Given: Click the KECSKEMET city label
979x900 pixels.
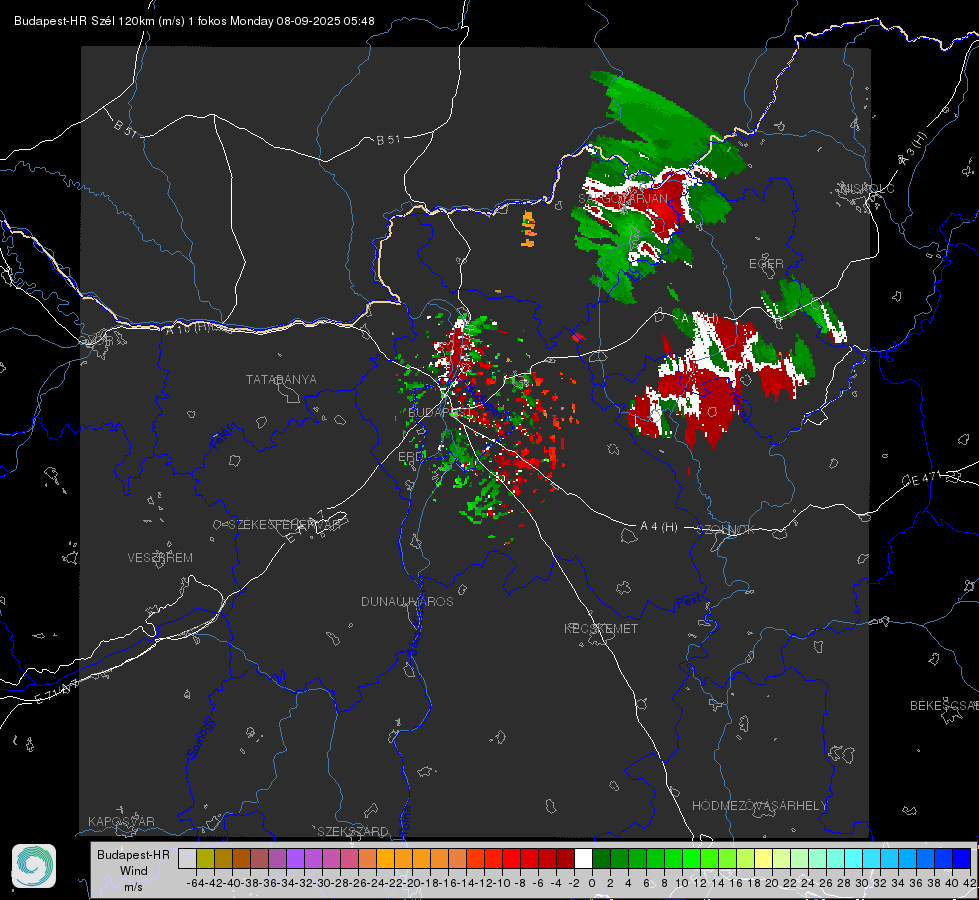Looking at the screenshot, I should click(601, 628).
